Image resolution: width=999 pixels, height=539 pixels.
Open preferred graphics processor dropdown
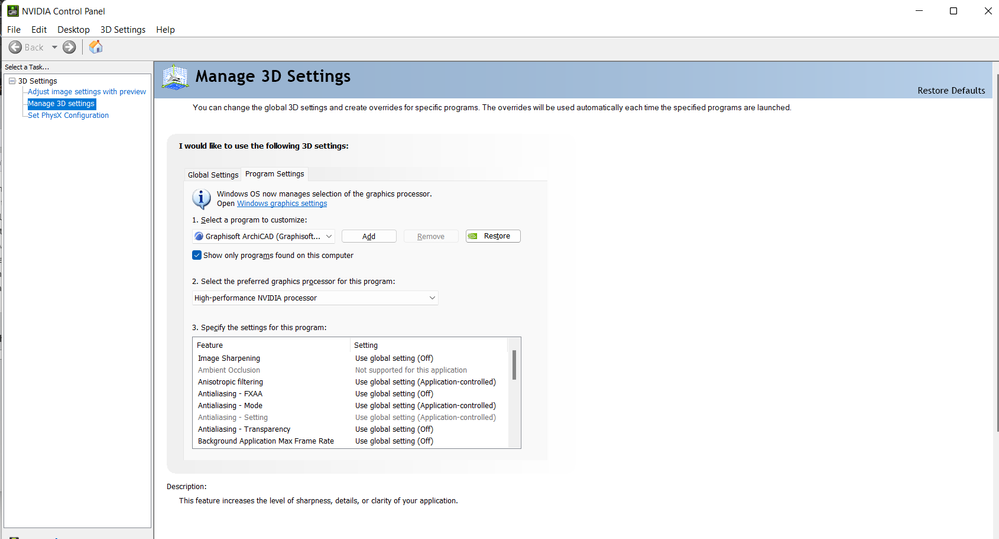tap(315, 298)
